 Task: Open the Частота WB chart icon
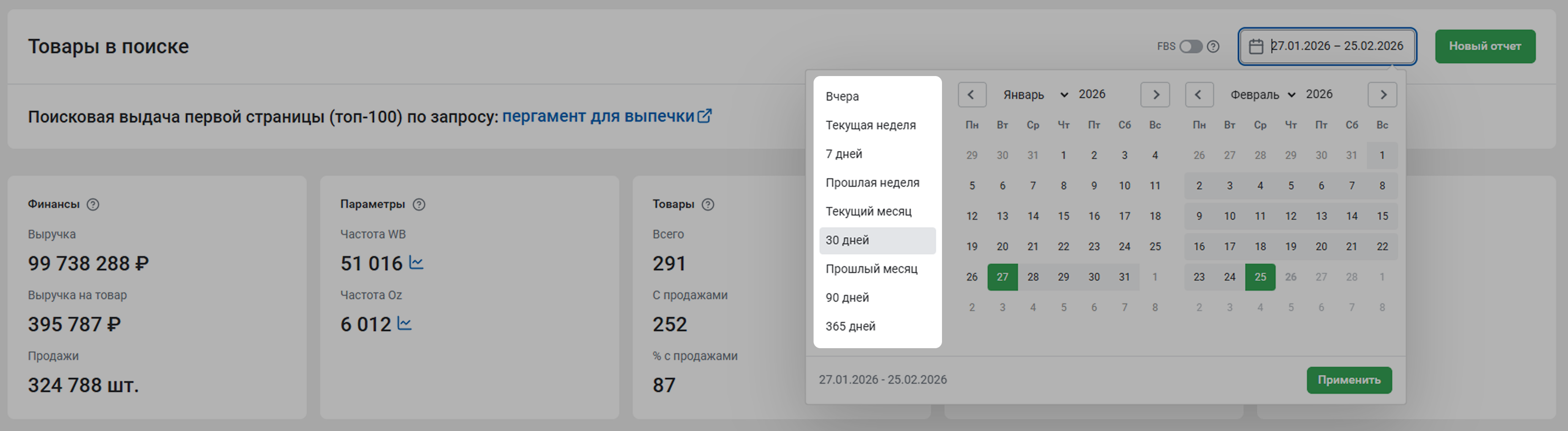pyautogui.click(x=416, y=263)
